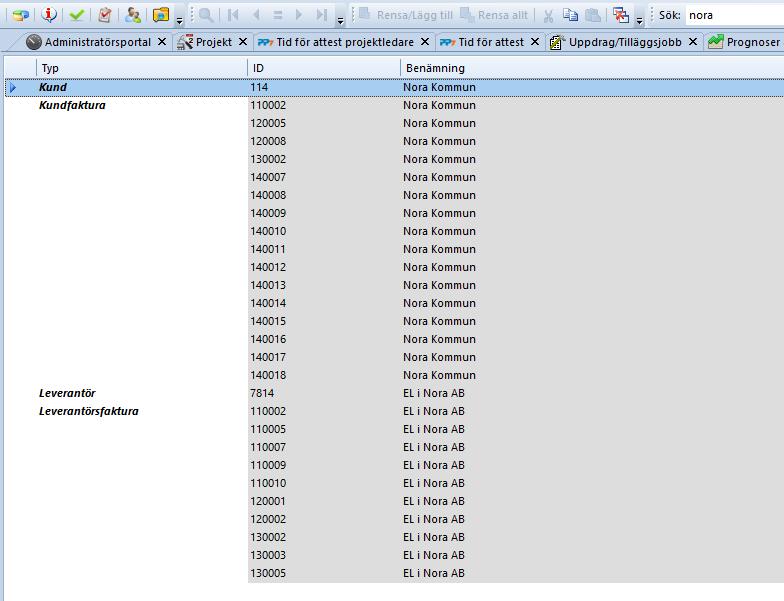Select the Leverantör type cell
The height and width of the screenshot is (601, 784).
[x=142, y=393]
